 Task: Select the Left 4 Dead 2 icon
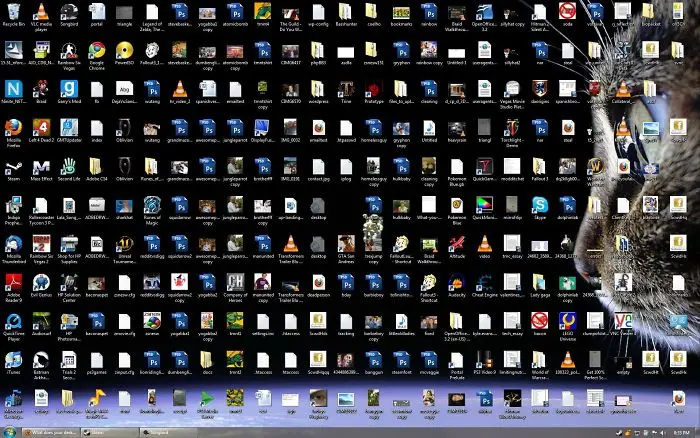(42, 128)
